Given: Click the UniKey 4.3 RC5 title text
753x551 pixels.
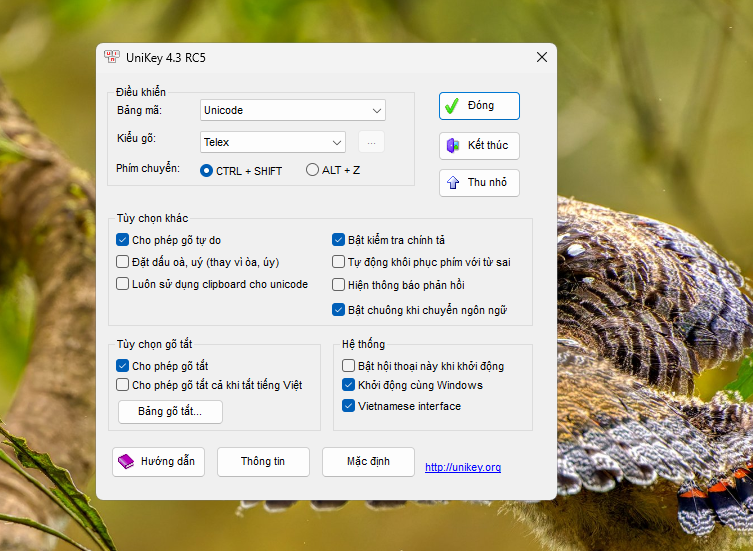Looking at the screenshot, I should point(166,58).
